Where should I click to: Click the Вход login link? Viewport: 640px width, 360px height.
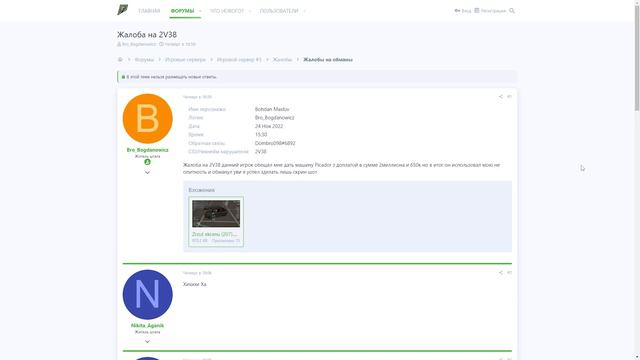(463, 11)
